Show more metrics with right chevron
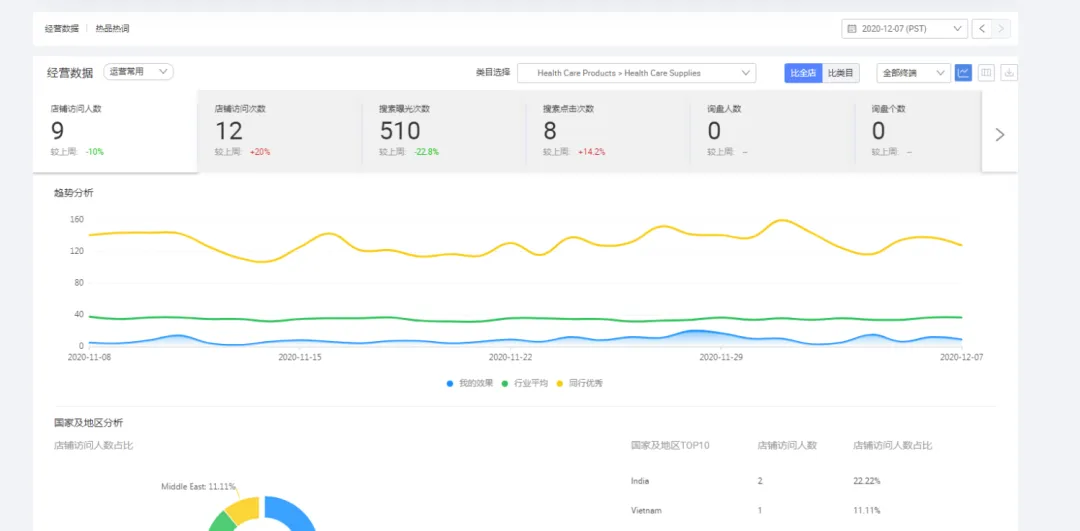Viewport: 1080px width, 531px height. (1000, 134)
